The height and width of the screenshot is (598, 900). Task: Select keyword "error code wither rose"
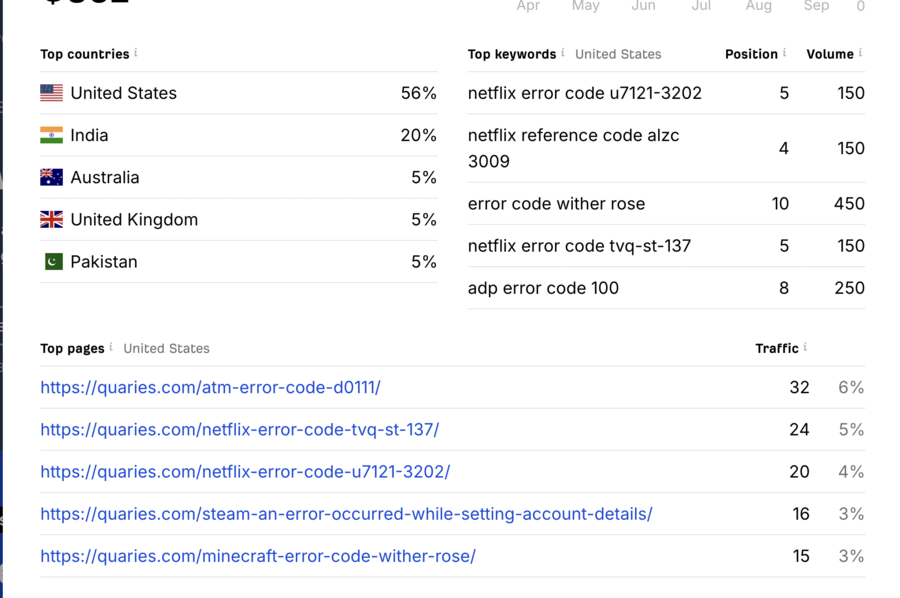[x=556, y=203]
